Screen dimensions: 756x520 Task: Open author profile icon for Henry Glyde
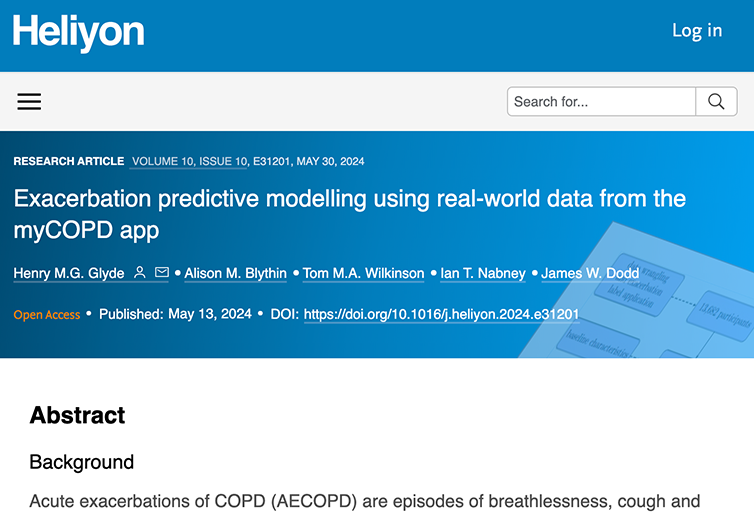click(140, 273)
